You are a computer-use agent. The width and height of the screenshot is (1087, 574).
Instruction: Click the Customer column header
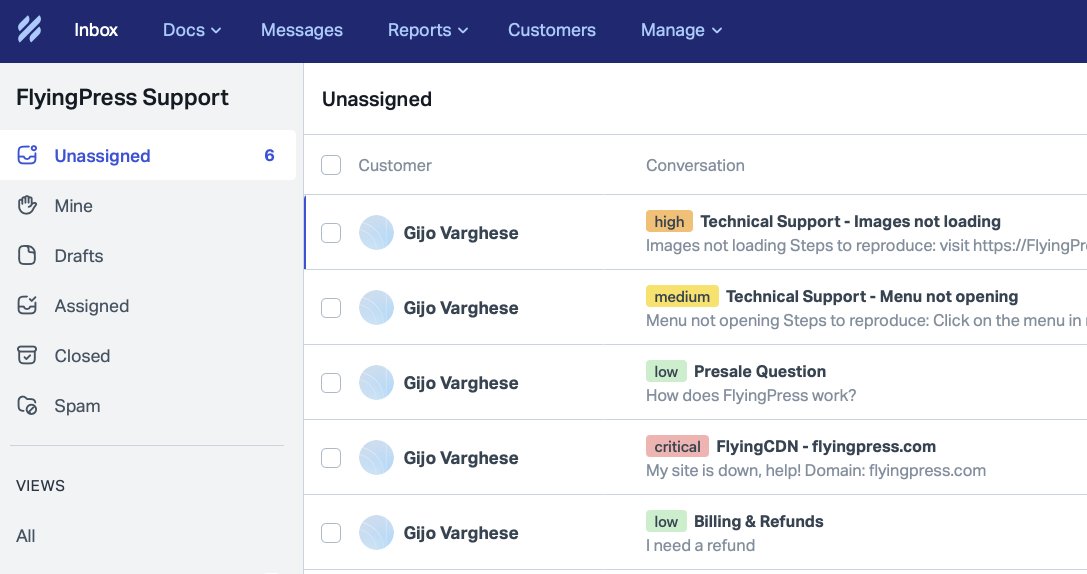click(x=394, y=165)
